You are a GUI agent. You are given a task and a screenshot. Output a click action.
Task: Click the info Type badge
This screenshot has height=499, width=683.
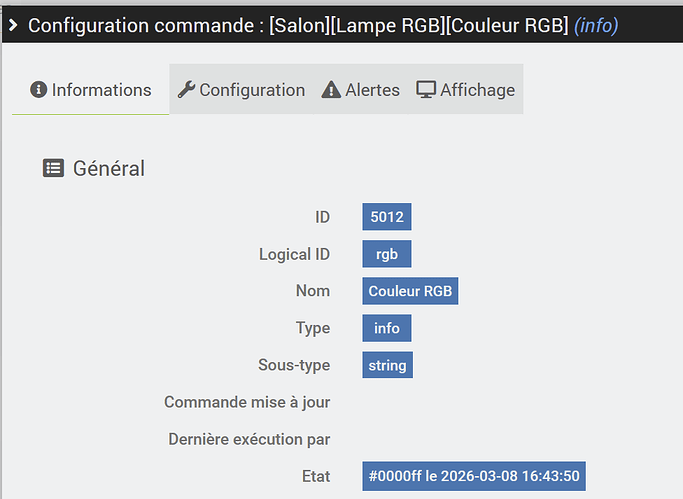[x=387, y=328]
